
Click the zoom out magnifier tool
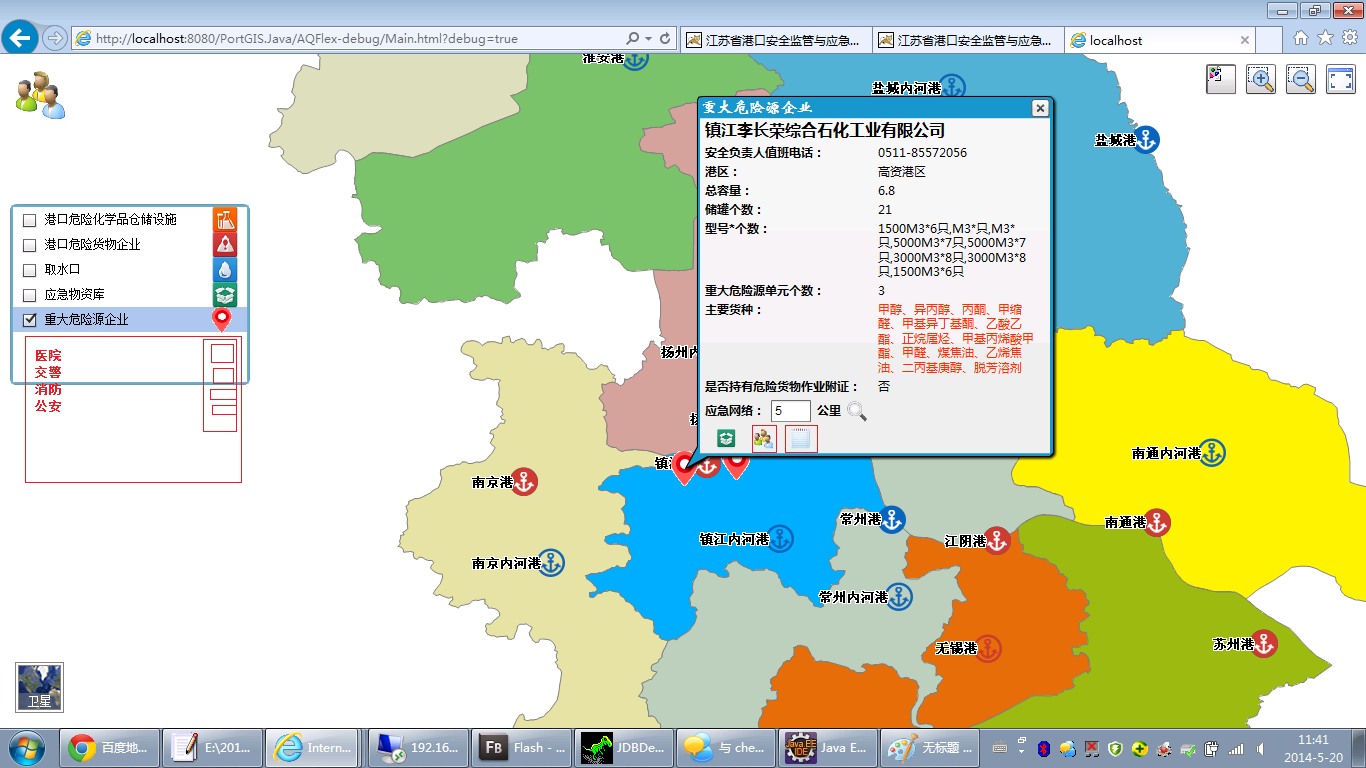tap(1301, 80)
